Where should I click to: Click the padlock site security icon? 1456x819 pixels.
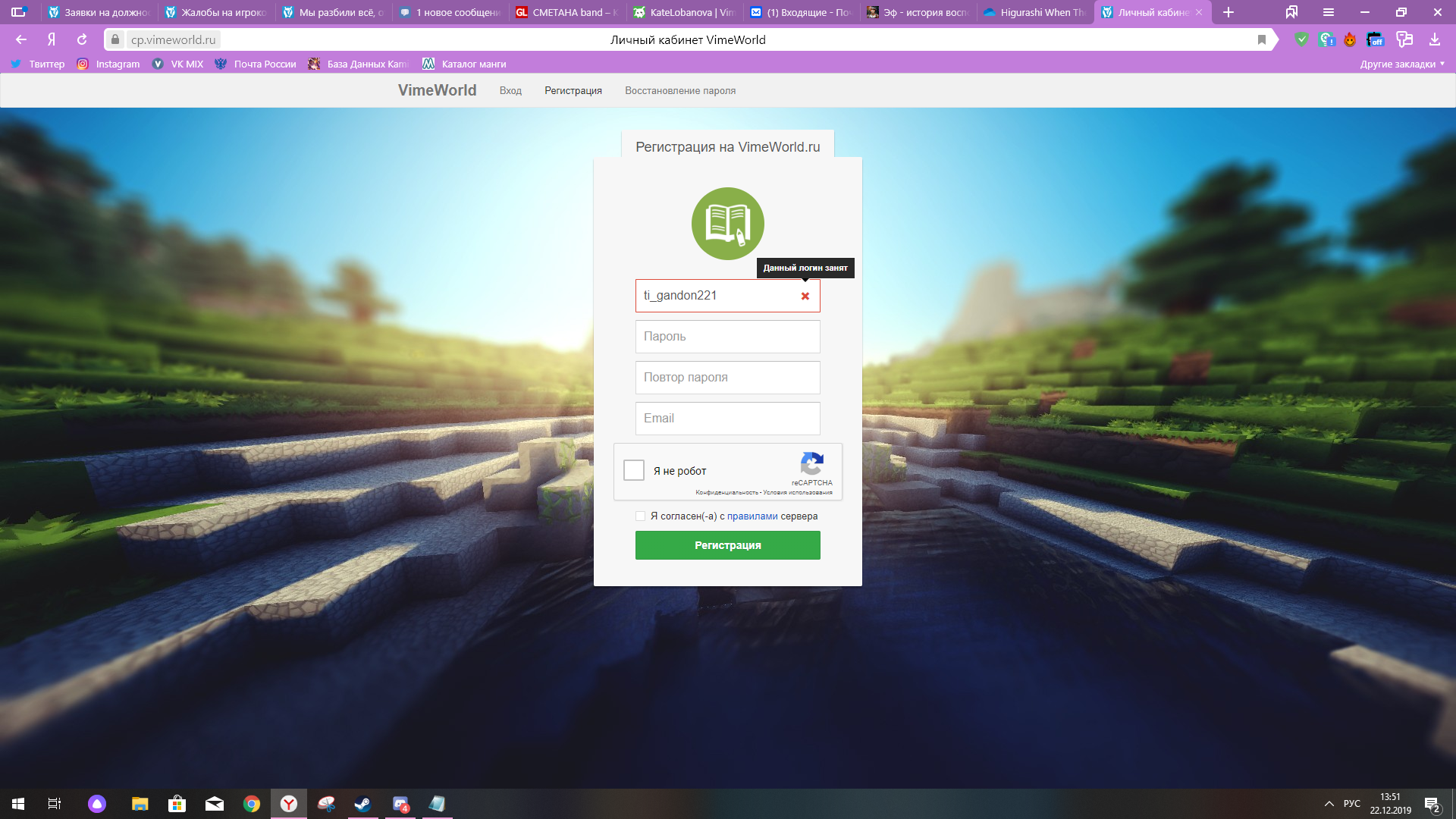115,39
